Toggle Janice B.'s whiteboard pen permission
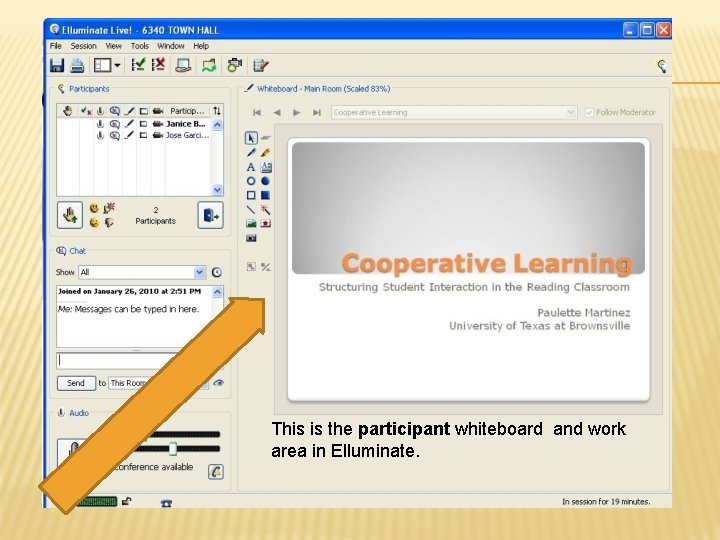Image resolution: width=720 pixels, height=540 pixels. pyautogui.click(x=130, y=124)
